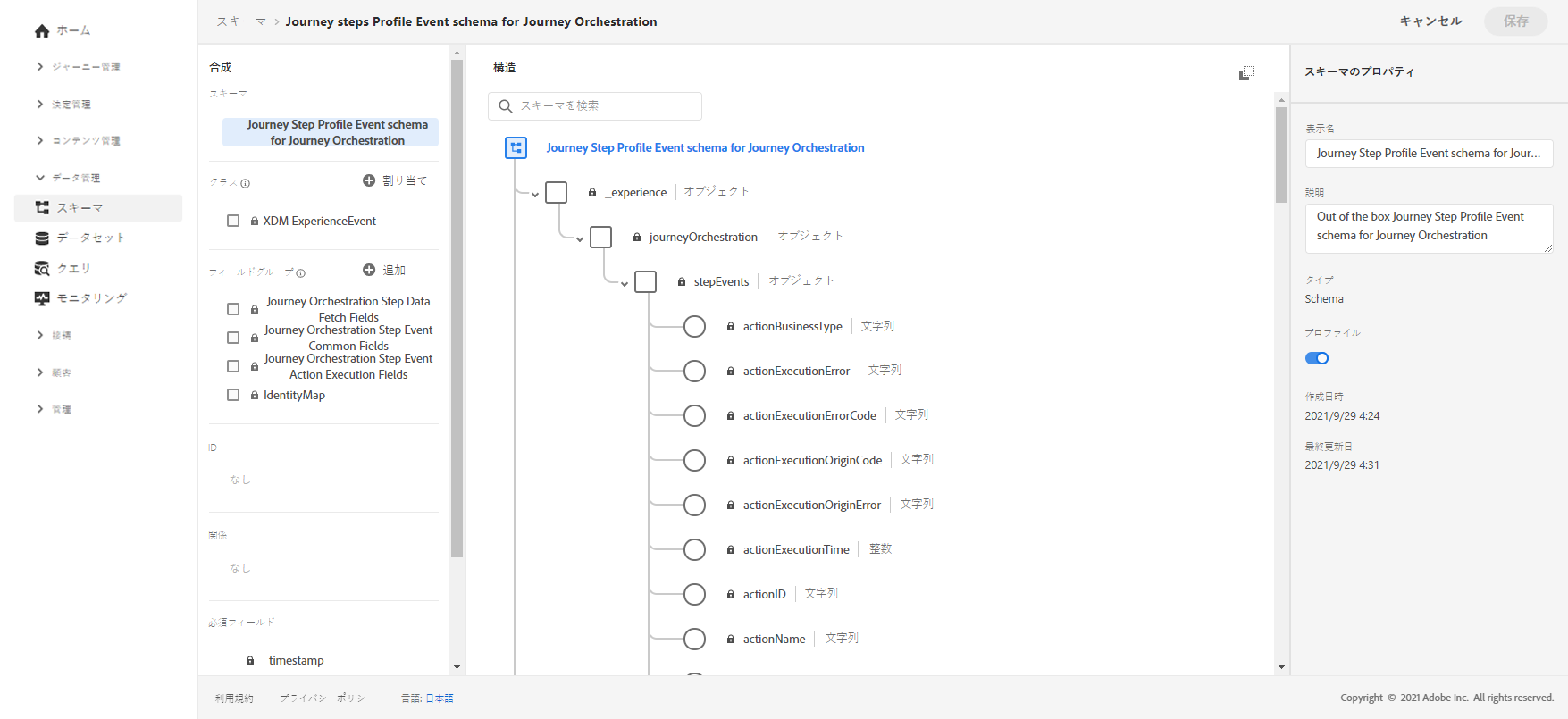Expand the 管理 (Admin) sidebar menu
Screen dimensions: 1568x719
40,409
